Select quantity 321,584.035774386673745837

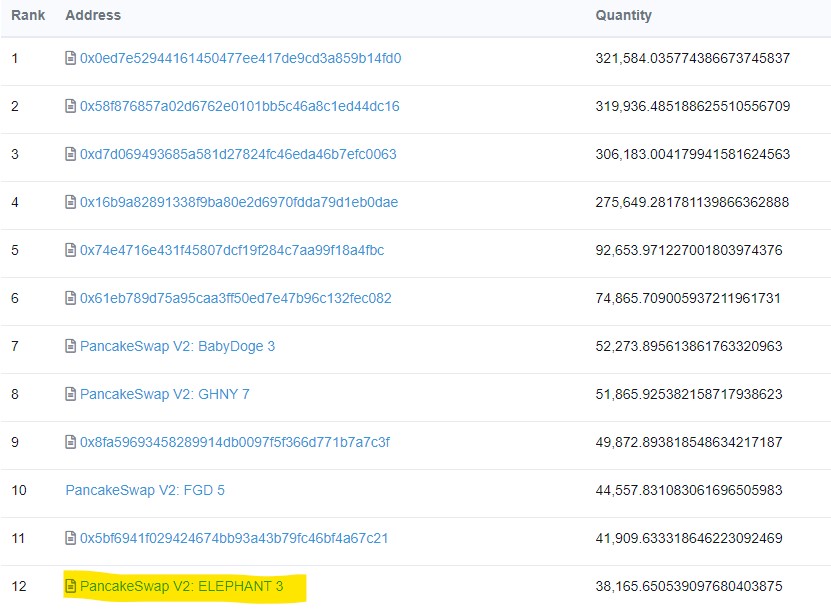(693, 58)
